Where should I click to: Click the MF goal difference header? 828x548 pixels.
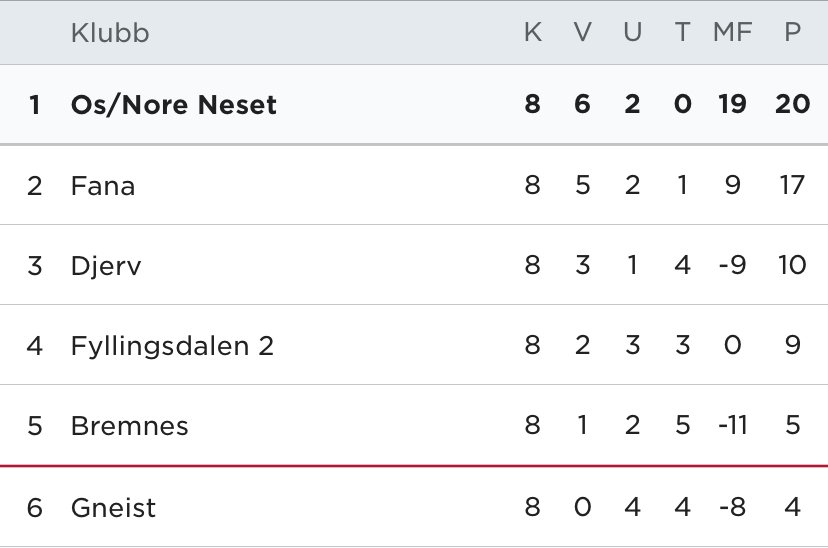tap(732, 32)
